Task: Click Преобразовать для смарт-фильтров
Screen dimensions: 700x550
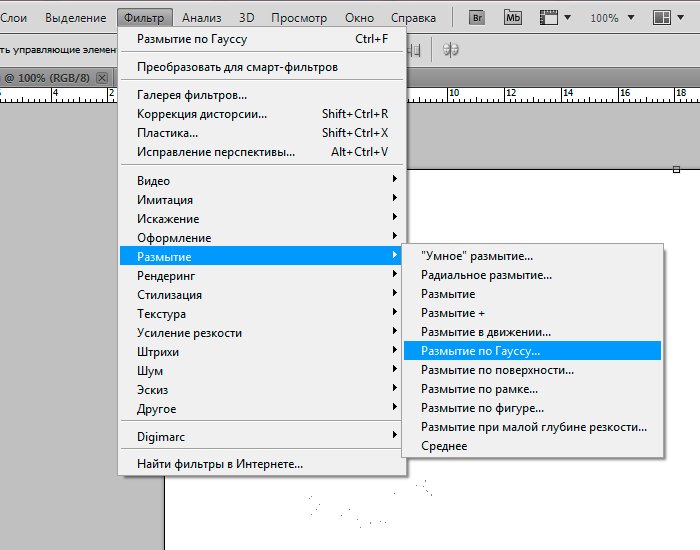Action: point(237,67)
